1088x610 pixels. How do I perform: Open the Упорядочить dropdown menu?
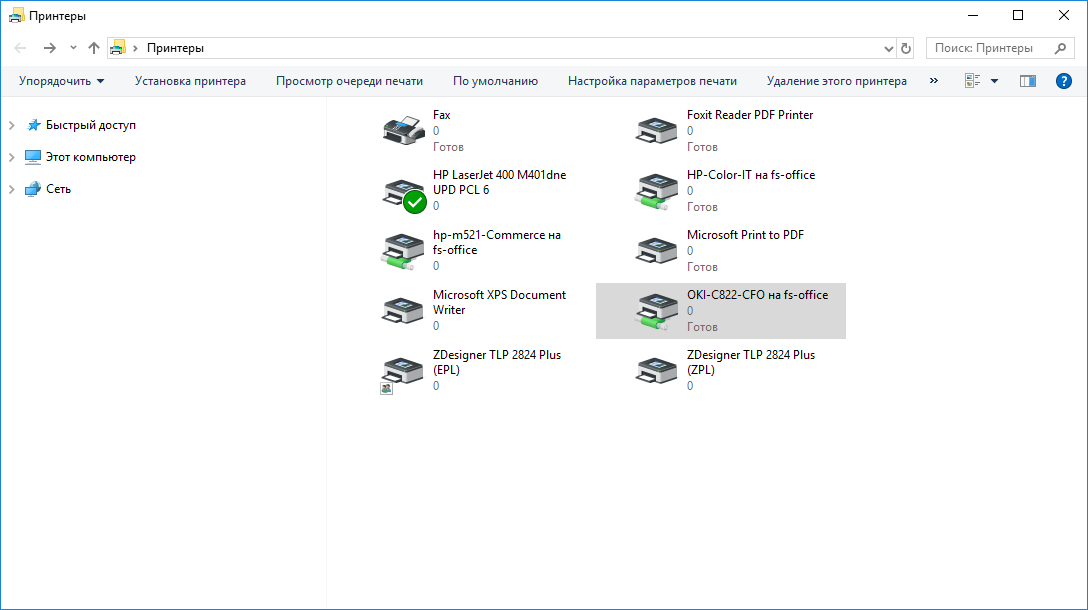pyautogui.click(x=62, y=81)
